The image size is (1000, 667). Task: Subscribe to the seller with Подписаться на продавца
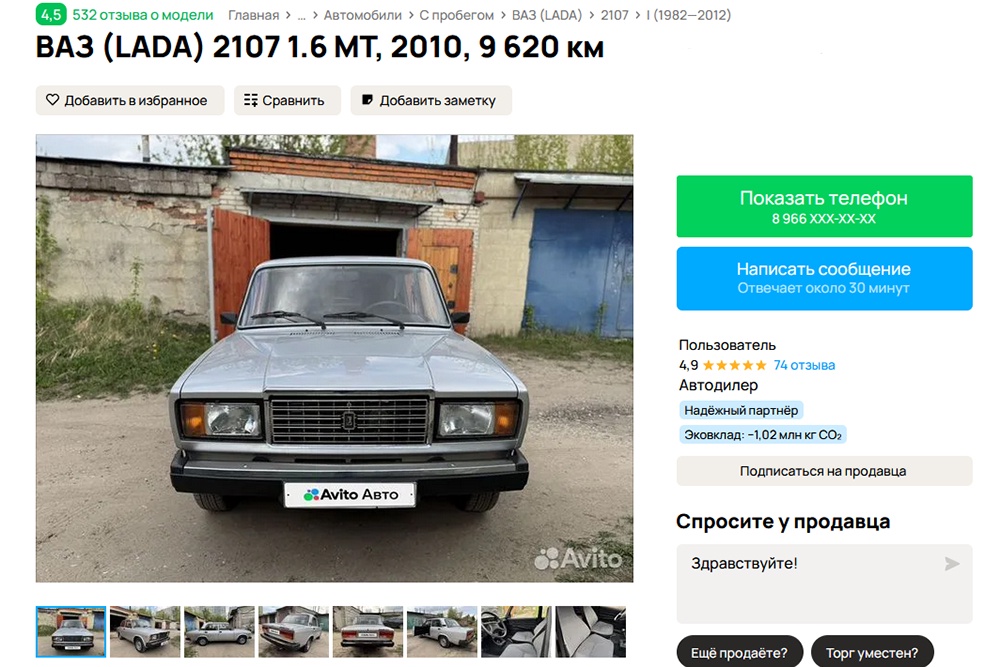[x=824, y=471]
